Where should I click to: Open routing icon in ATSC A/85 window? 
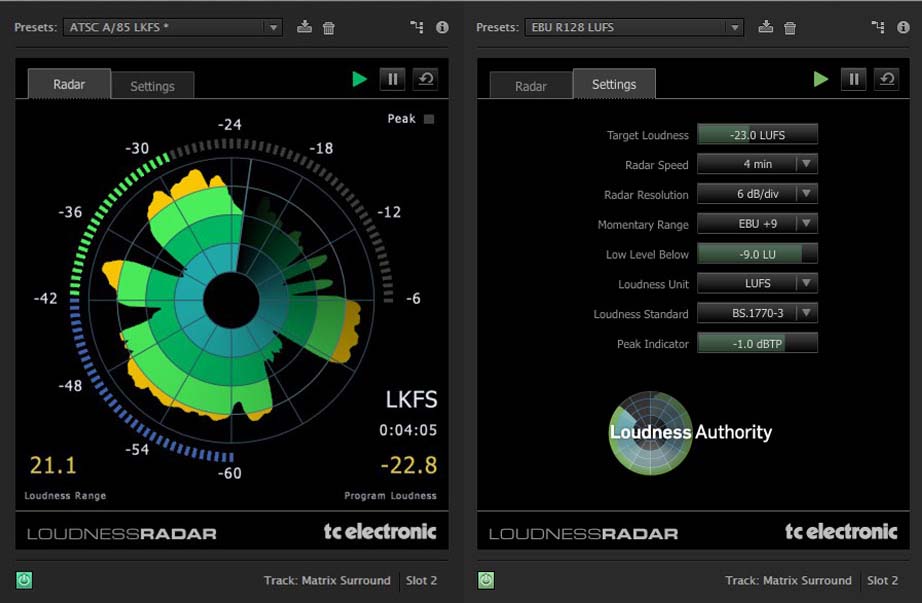point(417,27)
